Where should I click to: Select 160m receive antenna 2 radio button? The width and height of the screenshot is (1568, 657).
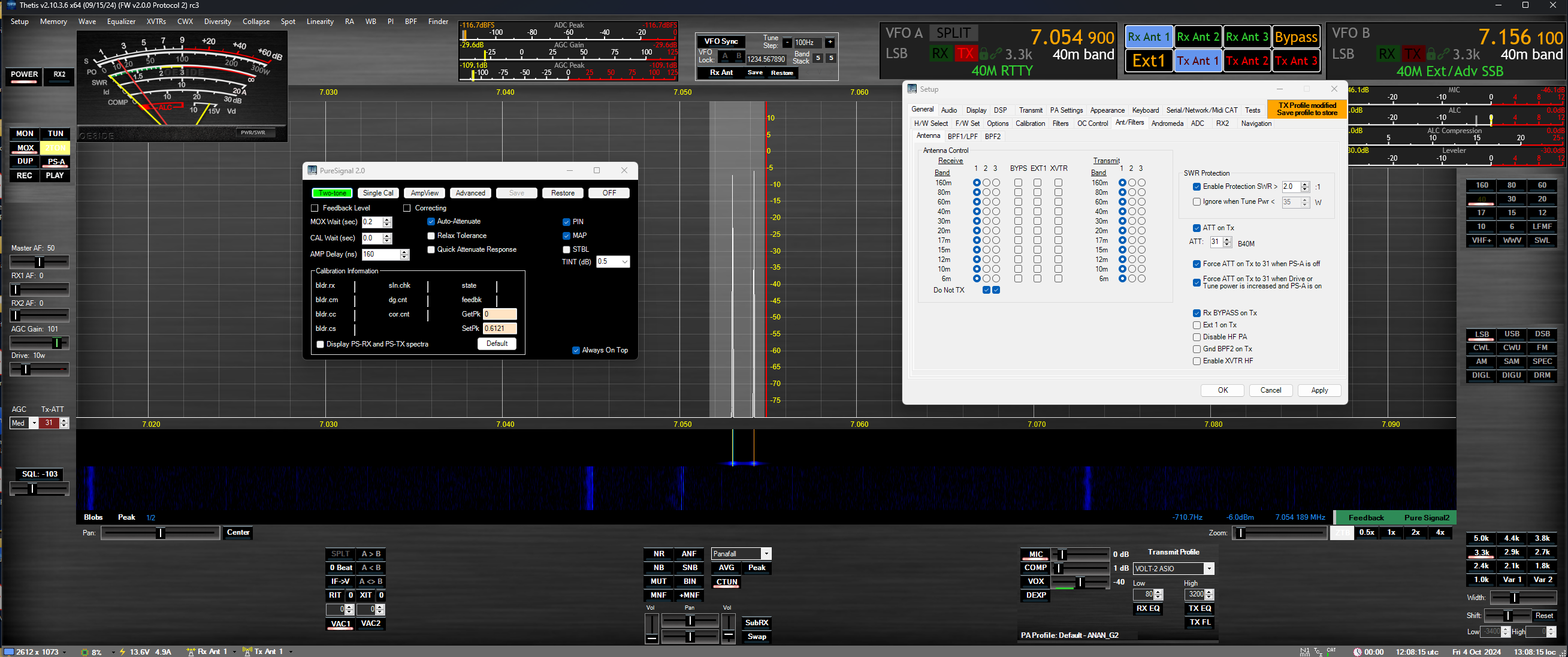(x=986, y=183)
